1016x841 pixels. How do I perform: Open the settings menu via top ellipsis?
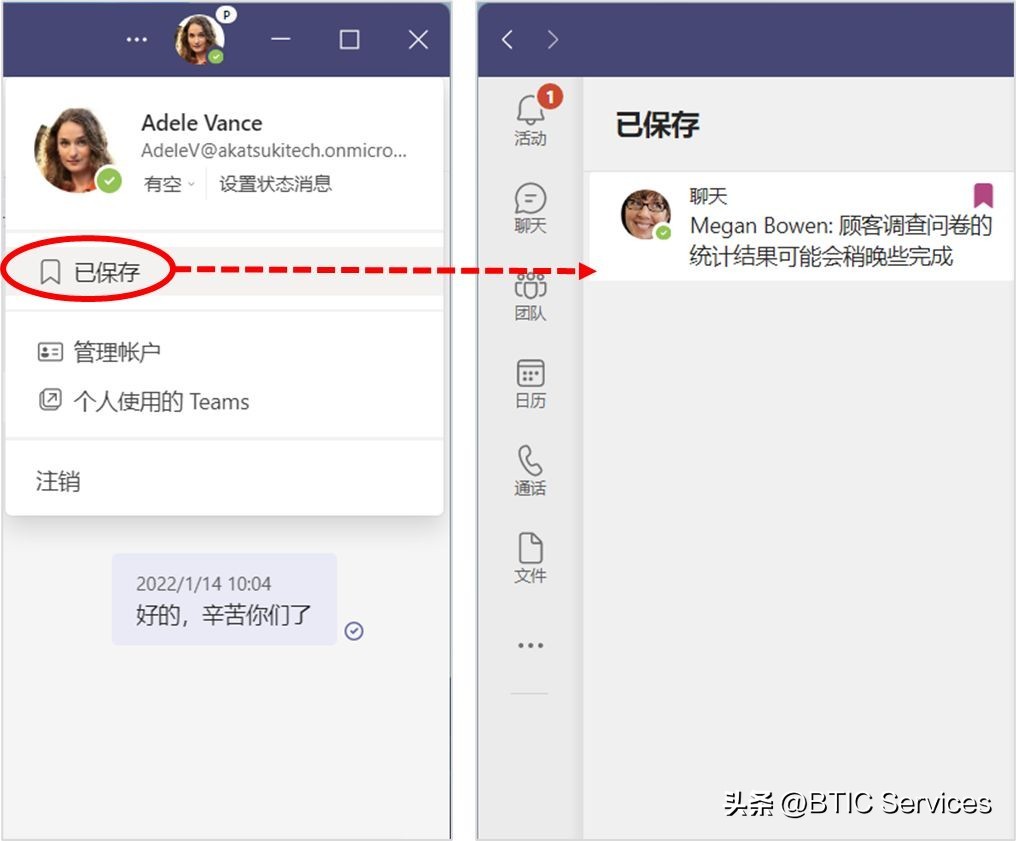coord(135,39)
